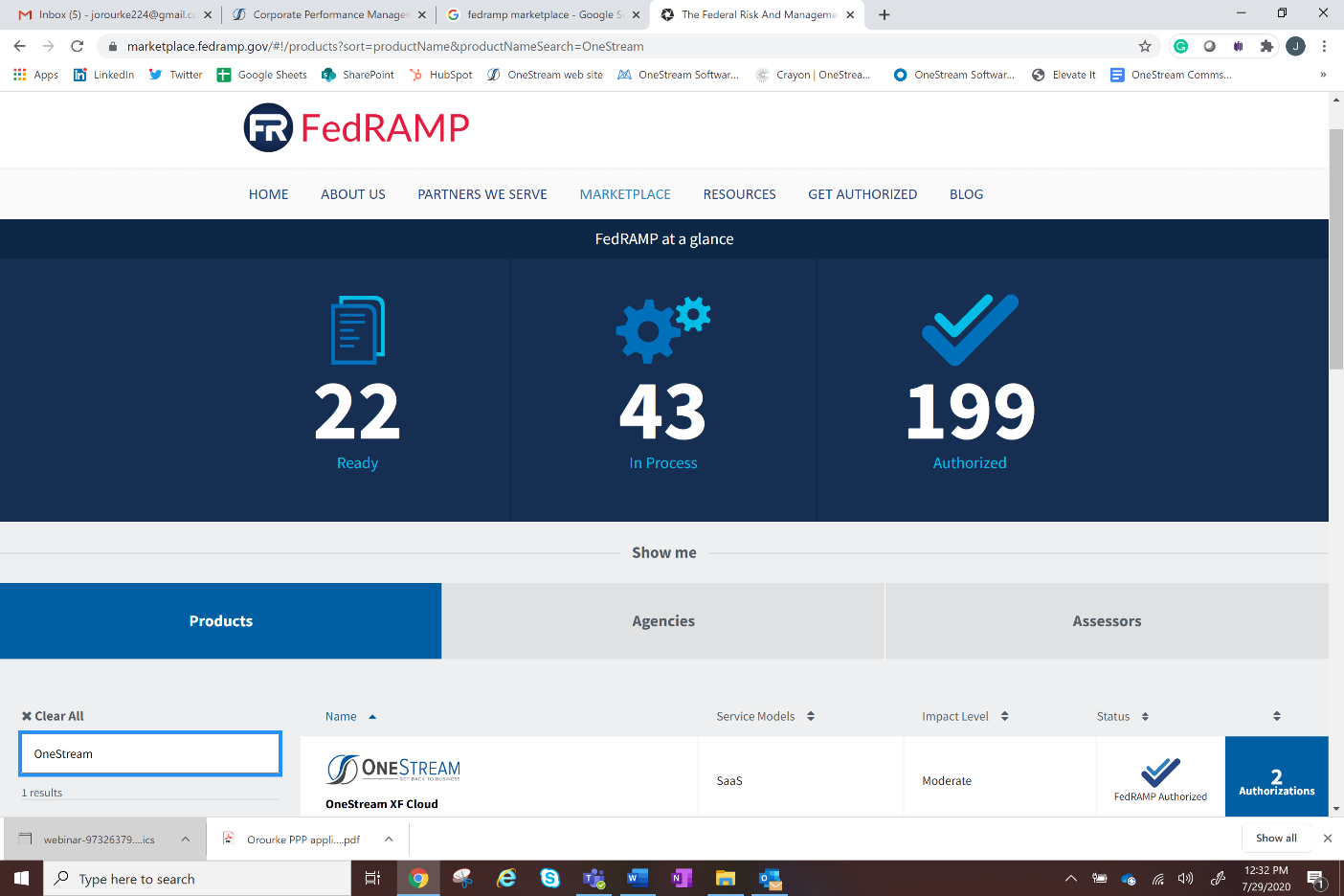Screen dimensions: 1344x896
Task: Click the OneStream company logo
Action: coord(393,769)
